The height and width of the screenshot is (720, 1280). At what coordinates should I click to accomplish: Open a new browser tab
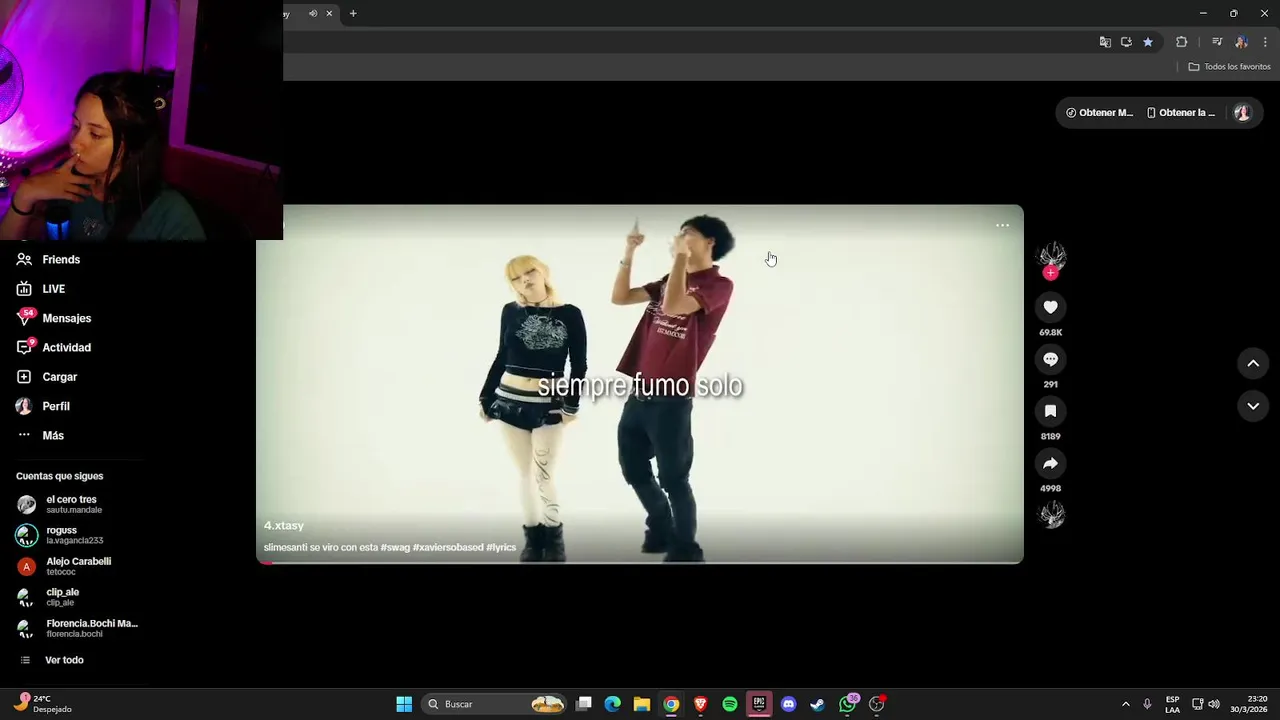(353, 13)
